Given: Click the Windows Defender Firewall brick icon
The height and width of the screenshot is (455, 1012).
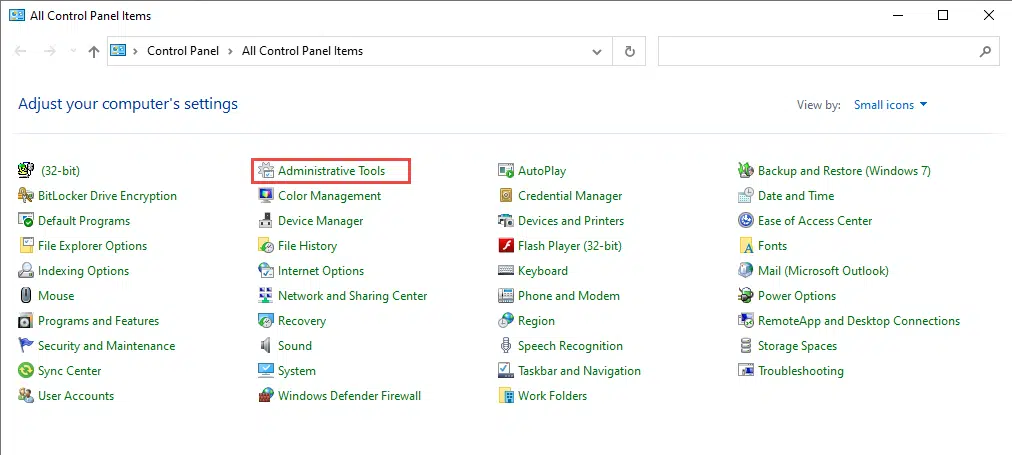Looking at the screenshot, I should pyautogui.click(x=266, y=396).
